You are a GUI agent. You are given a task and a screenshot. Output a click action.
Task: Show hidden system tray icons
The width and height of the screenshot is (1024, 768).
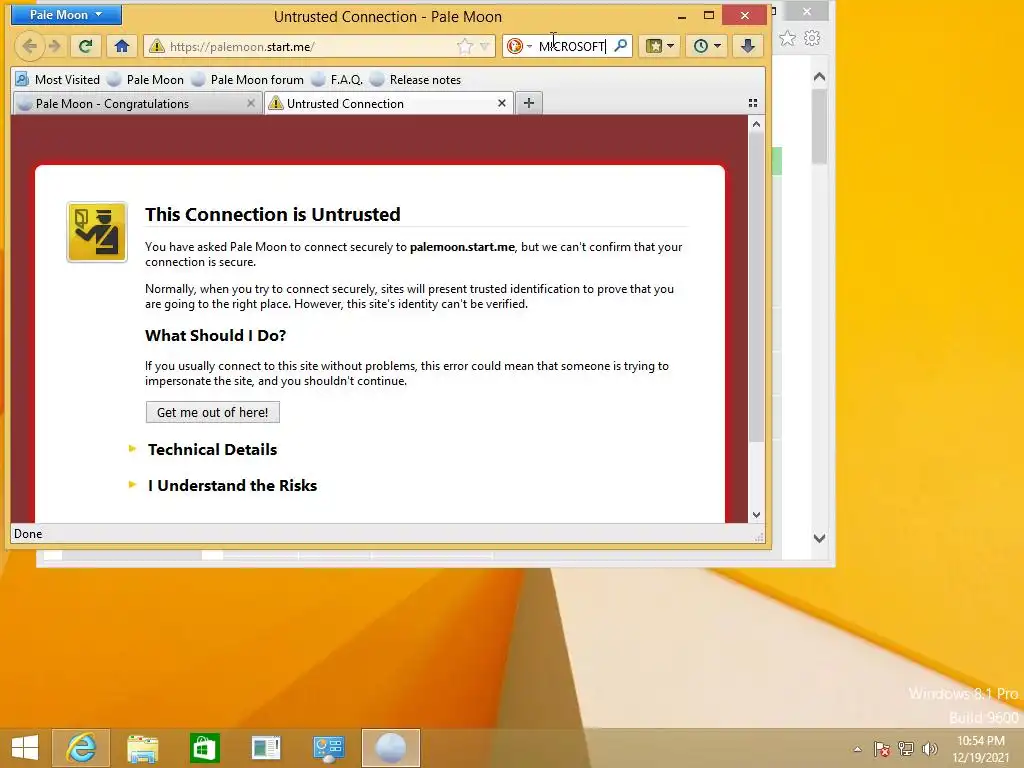857,749
